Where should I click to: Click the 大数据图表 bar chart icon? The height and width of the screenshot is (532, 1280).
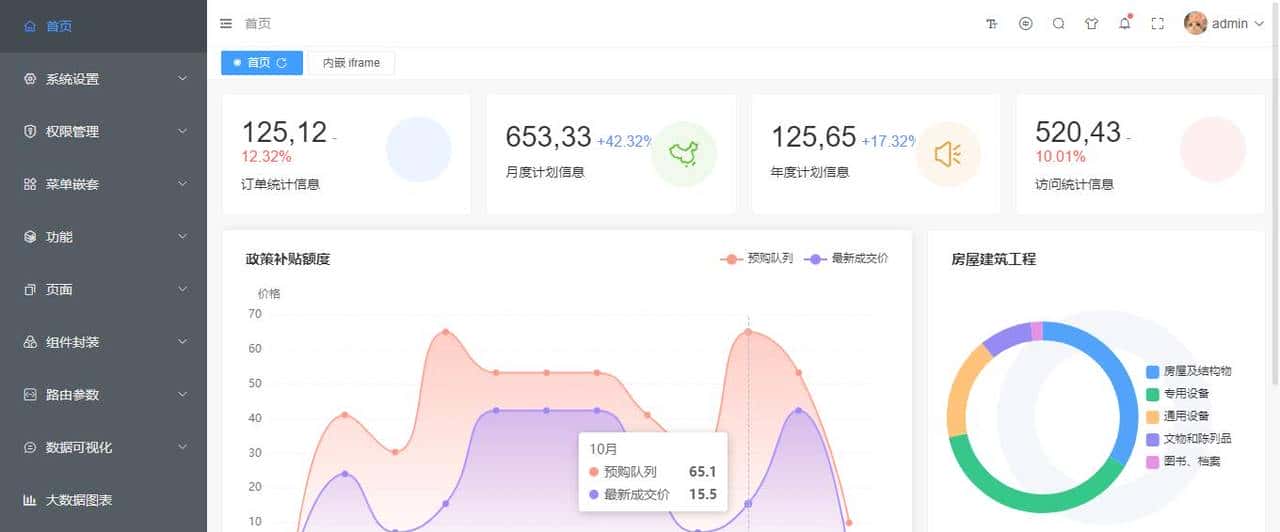click(30, 500)
